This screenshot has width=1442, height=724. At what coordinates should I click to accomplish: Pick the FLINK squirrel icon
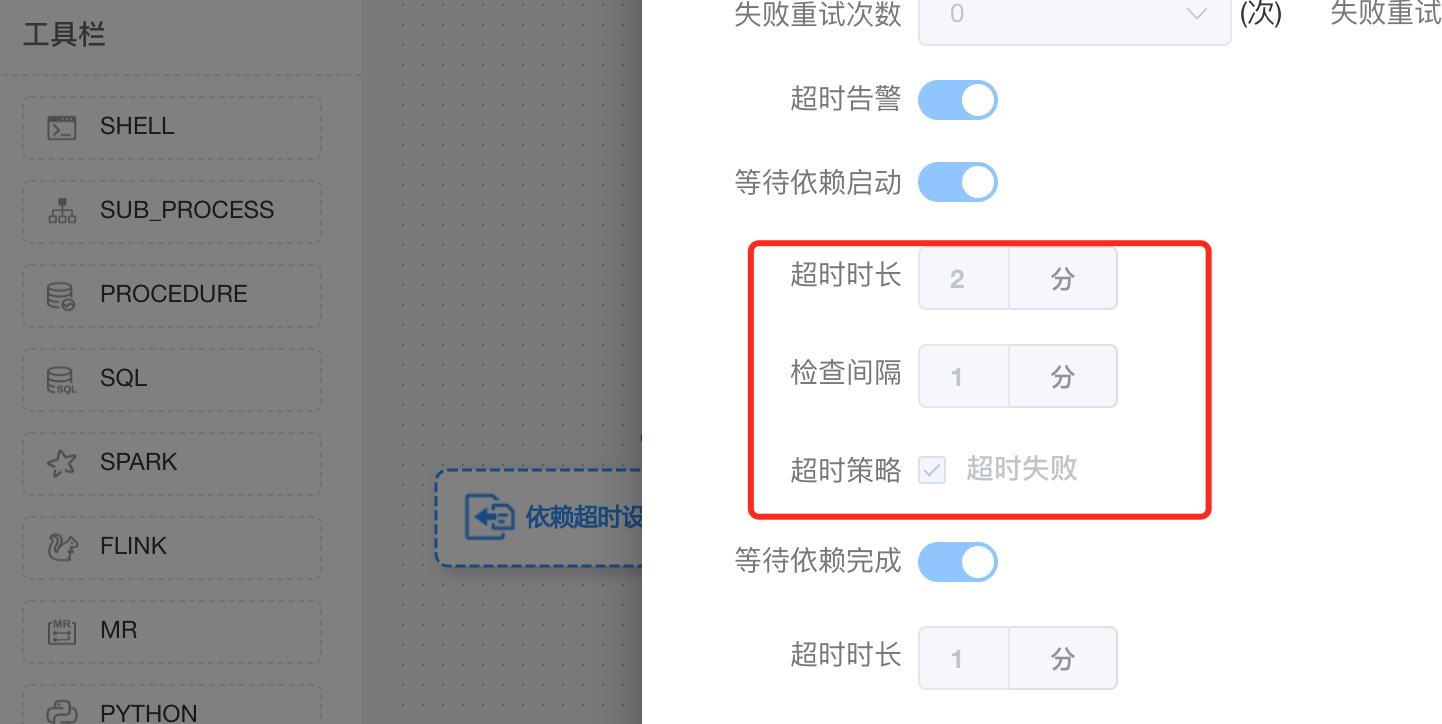62,547
